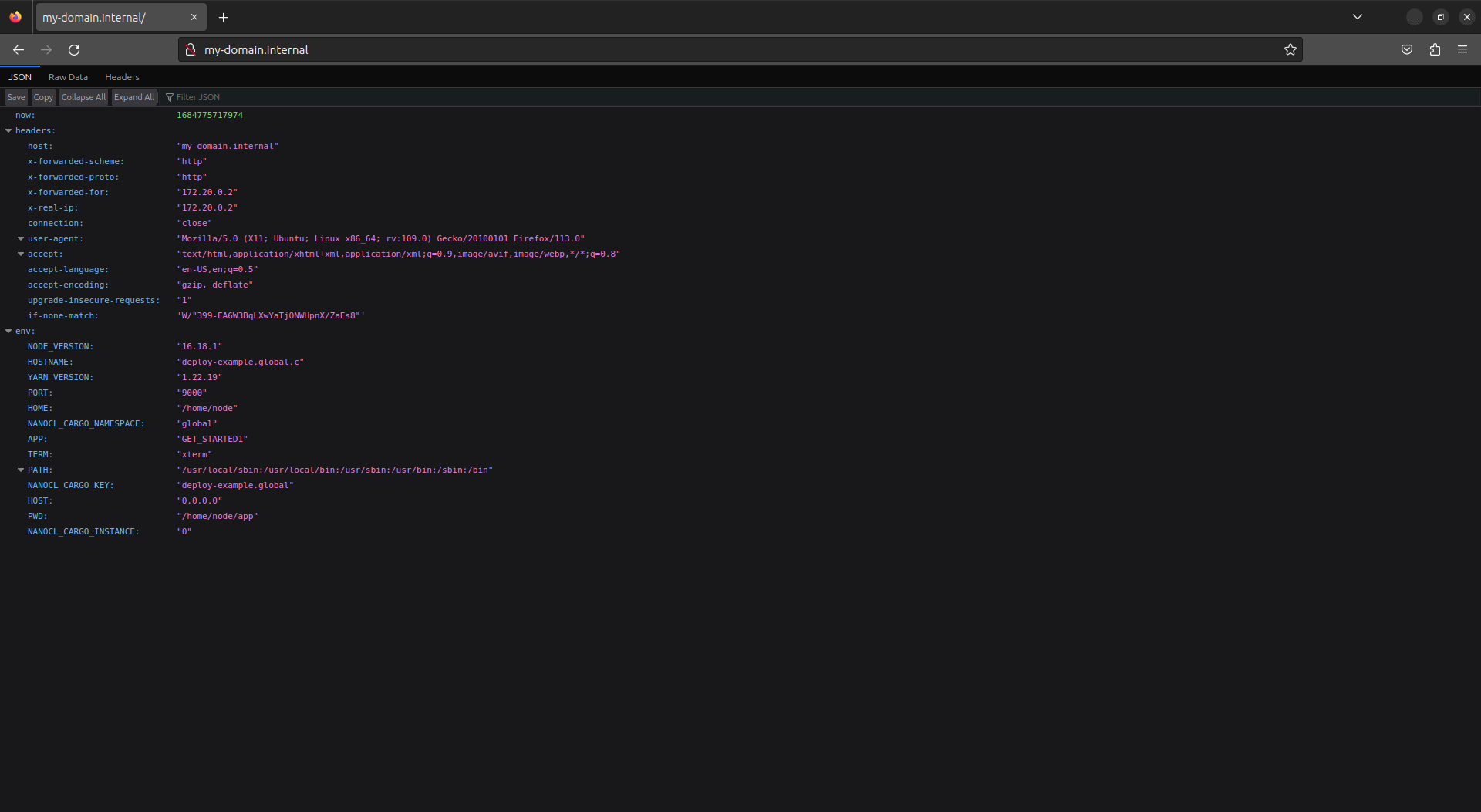Screen dimensions: 1481x812
Task: Select the YARN_VERSION key
Action: (60, 378)
